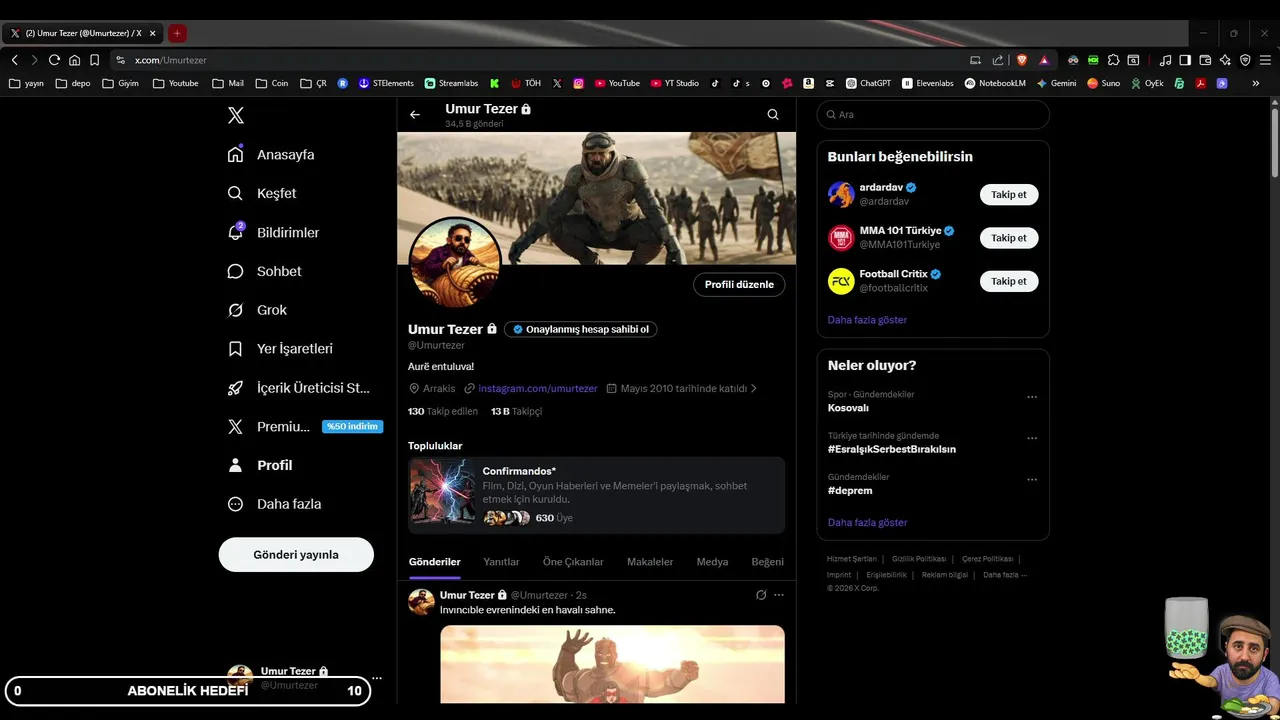Click the #deprem trending topic
Image resolution: width=1280 pixels, height=720 pixels.
[x=850, y=491]
